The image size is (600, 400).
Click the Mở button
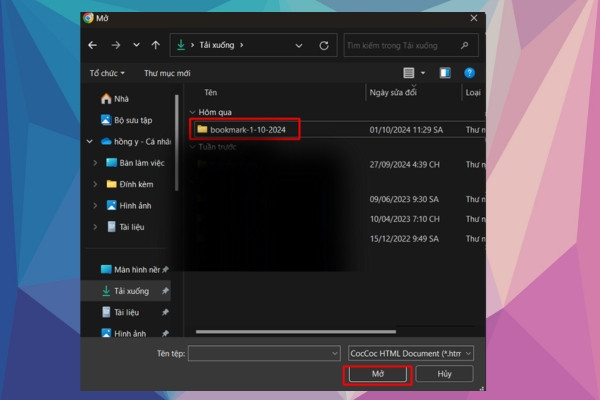coord(377,374)
